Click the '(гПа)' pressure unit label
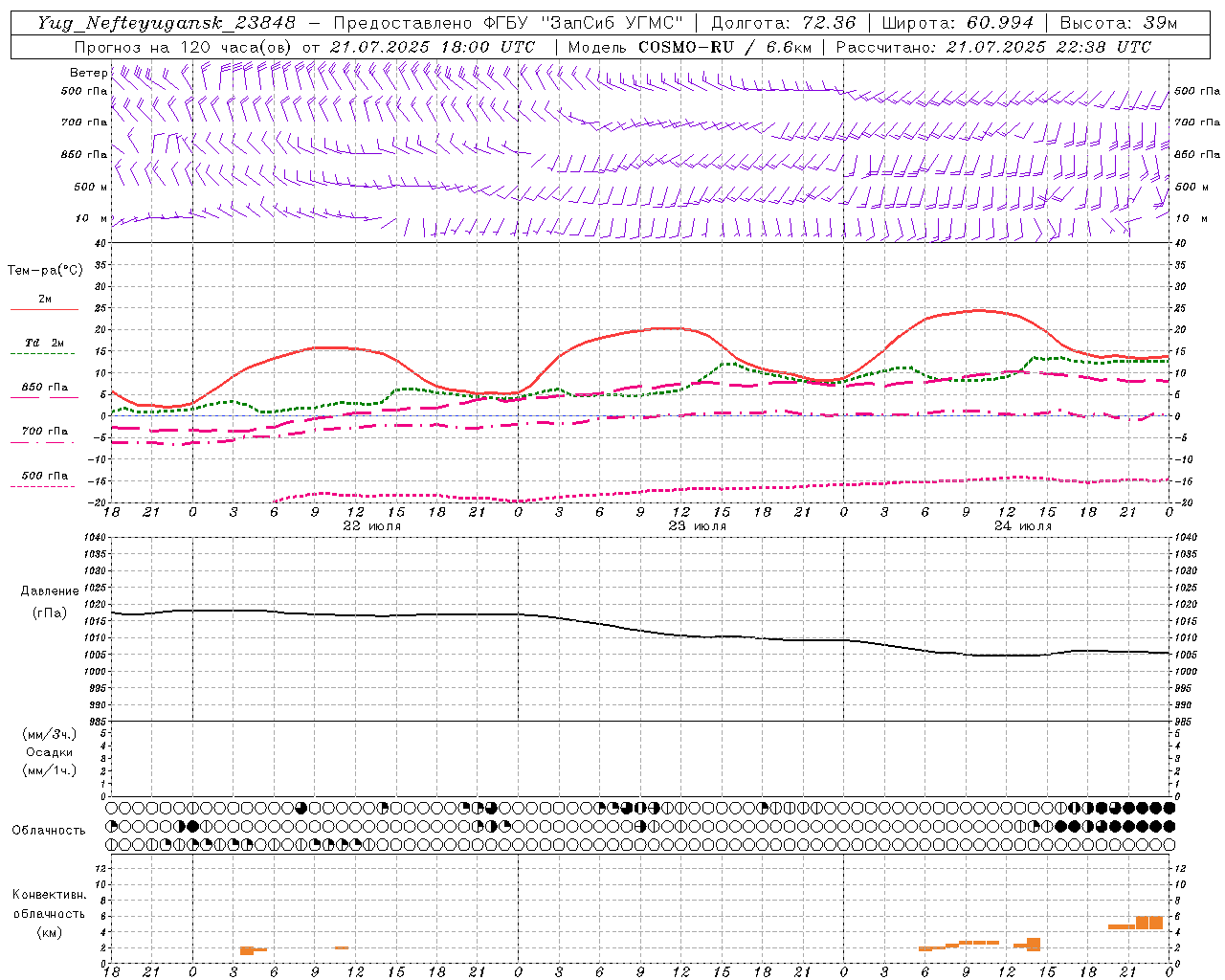 coord(50,613)
